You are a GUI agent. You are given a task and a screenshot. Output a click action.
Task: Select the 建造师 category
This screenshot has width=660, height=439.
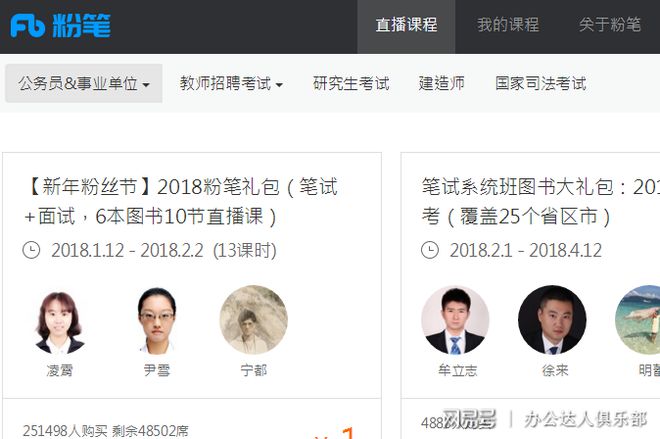pos(442,83)
